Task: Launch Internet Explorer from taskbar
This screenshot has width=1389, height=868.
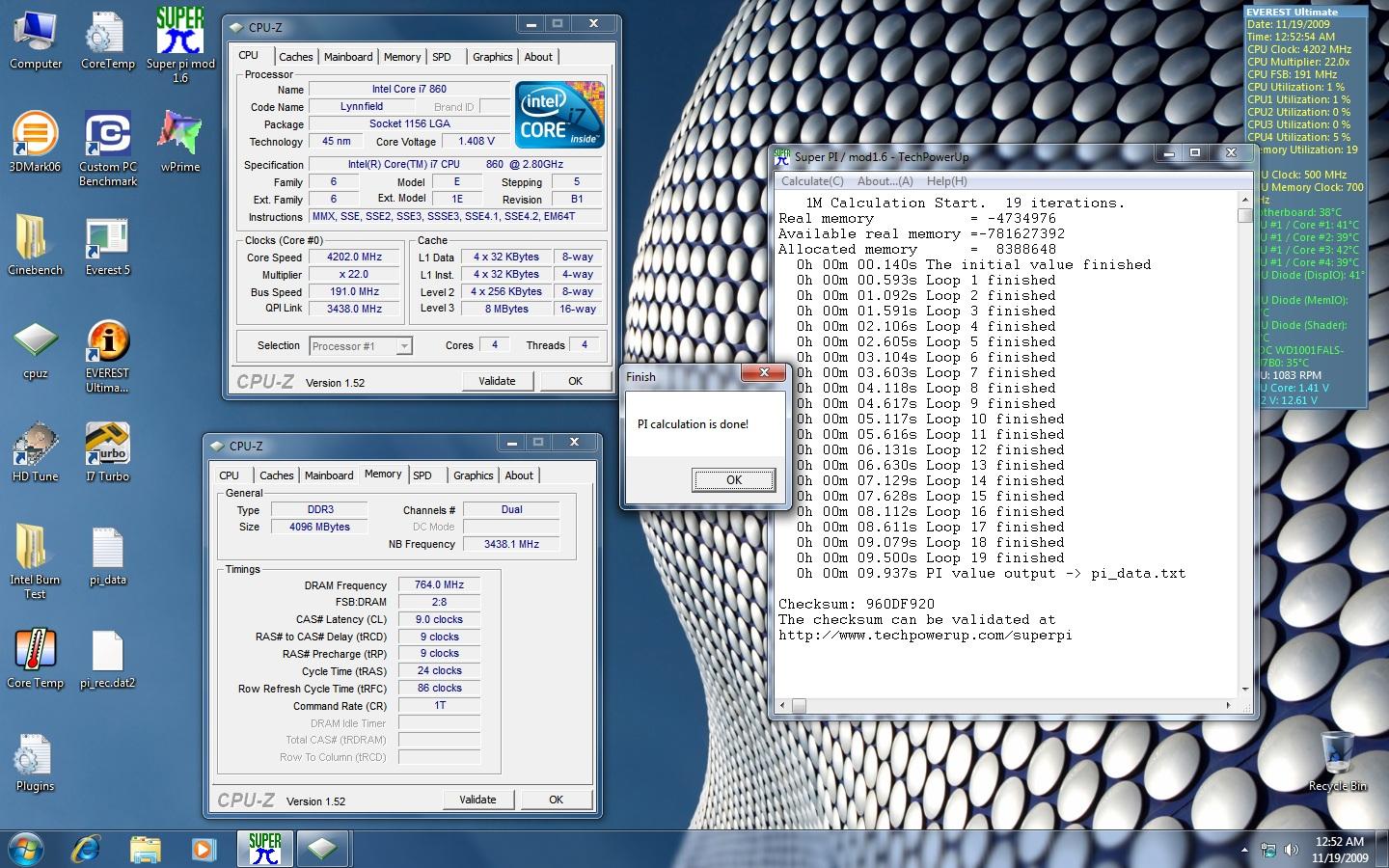Action: [x=87, y=849]
